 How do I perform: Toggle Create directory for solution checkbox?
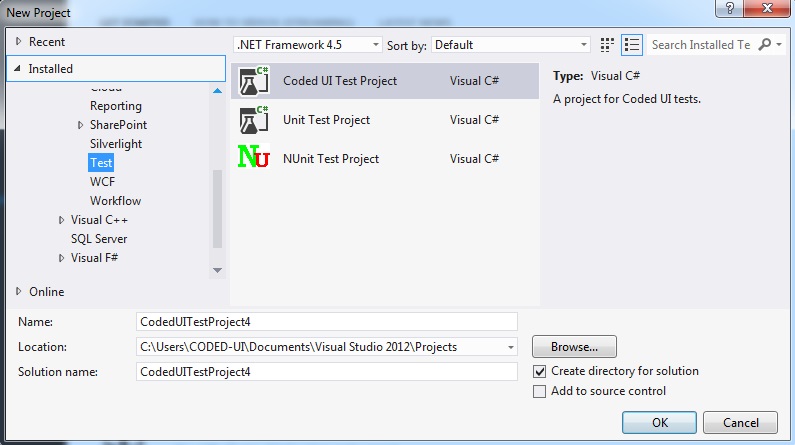[x=539, y=372]
